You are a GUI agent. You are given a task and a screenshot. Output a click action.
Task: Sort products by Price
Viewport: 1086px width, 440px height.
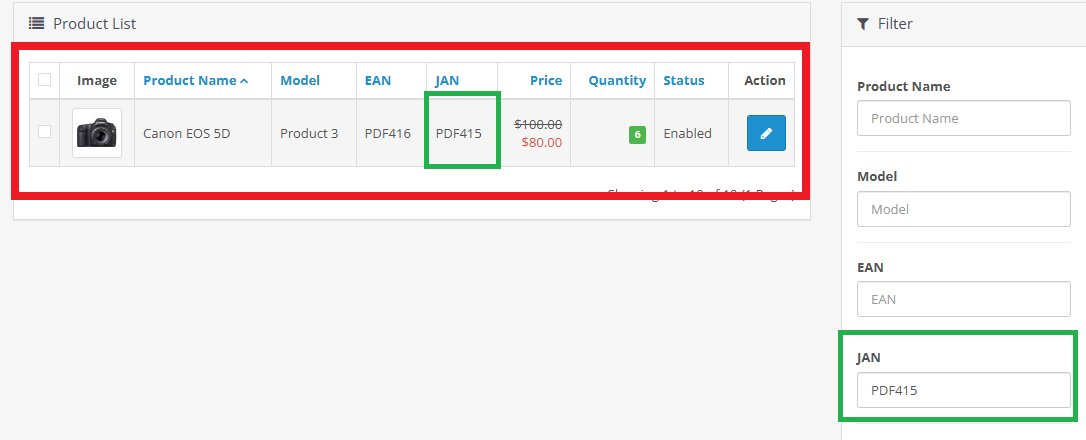(x=546, y=81)
